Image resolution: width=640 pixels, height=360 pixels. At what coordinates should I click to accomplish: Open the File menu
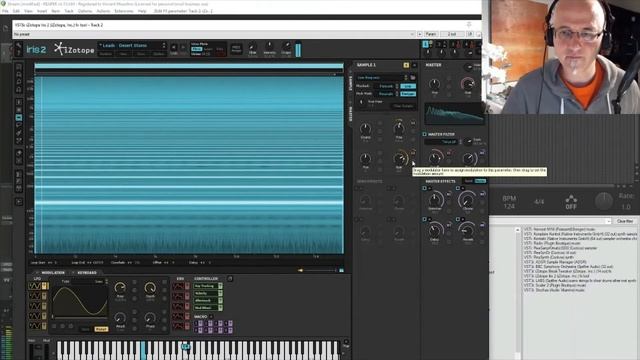tap(5, 11)
